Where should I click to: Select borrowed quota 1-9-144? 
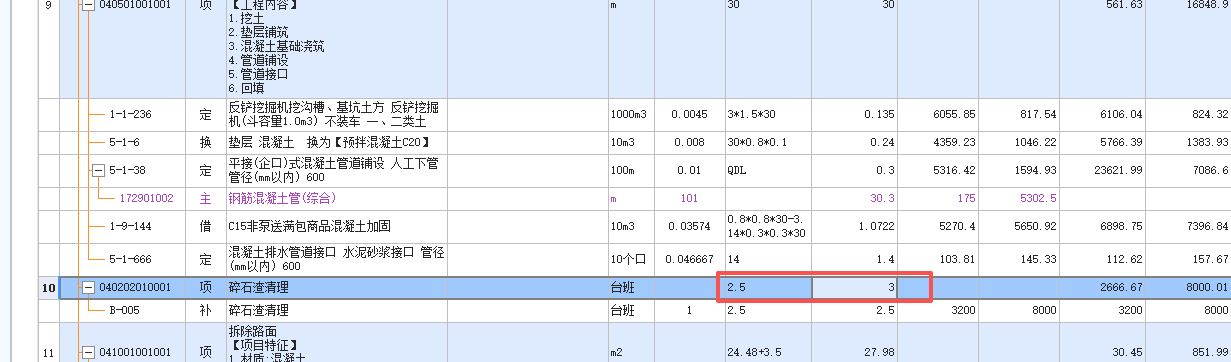tap(131, 227)
